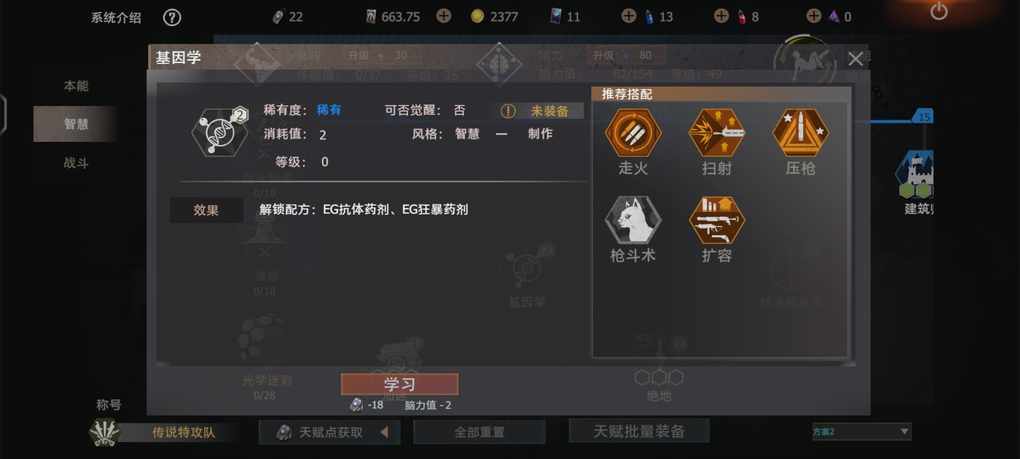Select the 扫射 recommended talent icon

tap(717, 132)
